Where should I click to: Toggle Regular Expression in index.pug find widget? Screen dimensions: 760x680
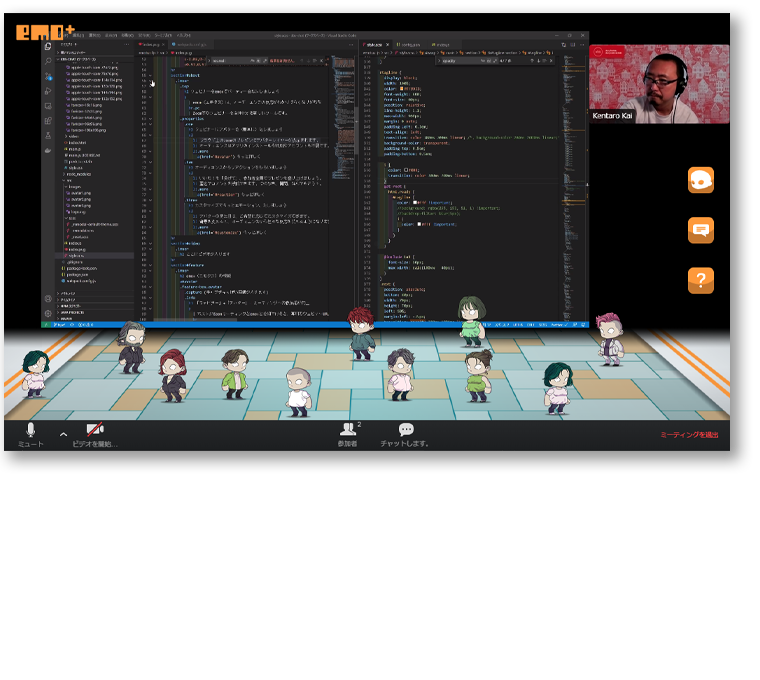[x=265, y=61]
